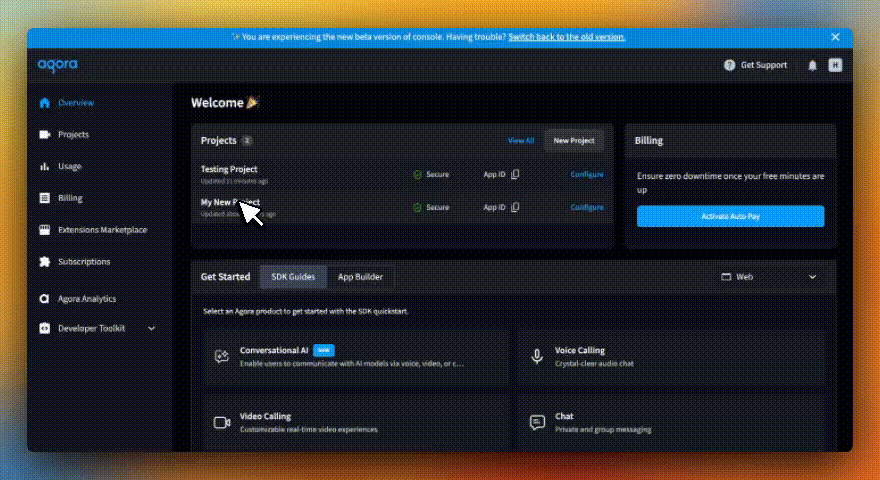Open the Web platform dropdown
Screen dimensions: 880x480
(x=768, y=277)
